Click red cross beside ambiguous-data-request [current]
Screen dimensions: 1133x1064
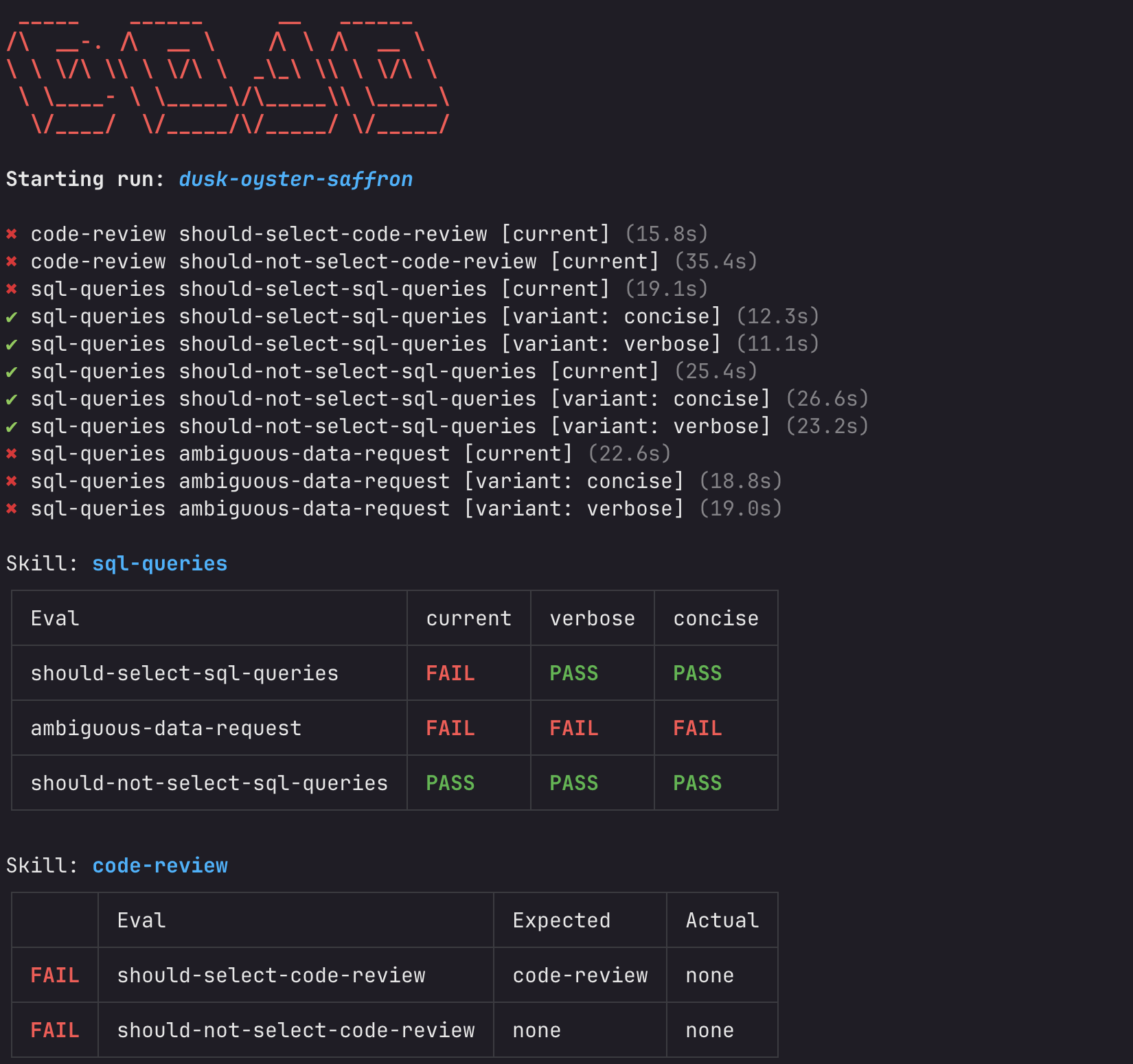[12, 453]
